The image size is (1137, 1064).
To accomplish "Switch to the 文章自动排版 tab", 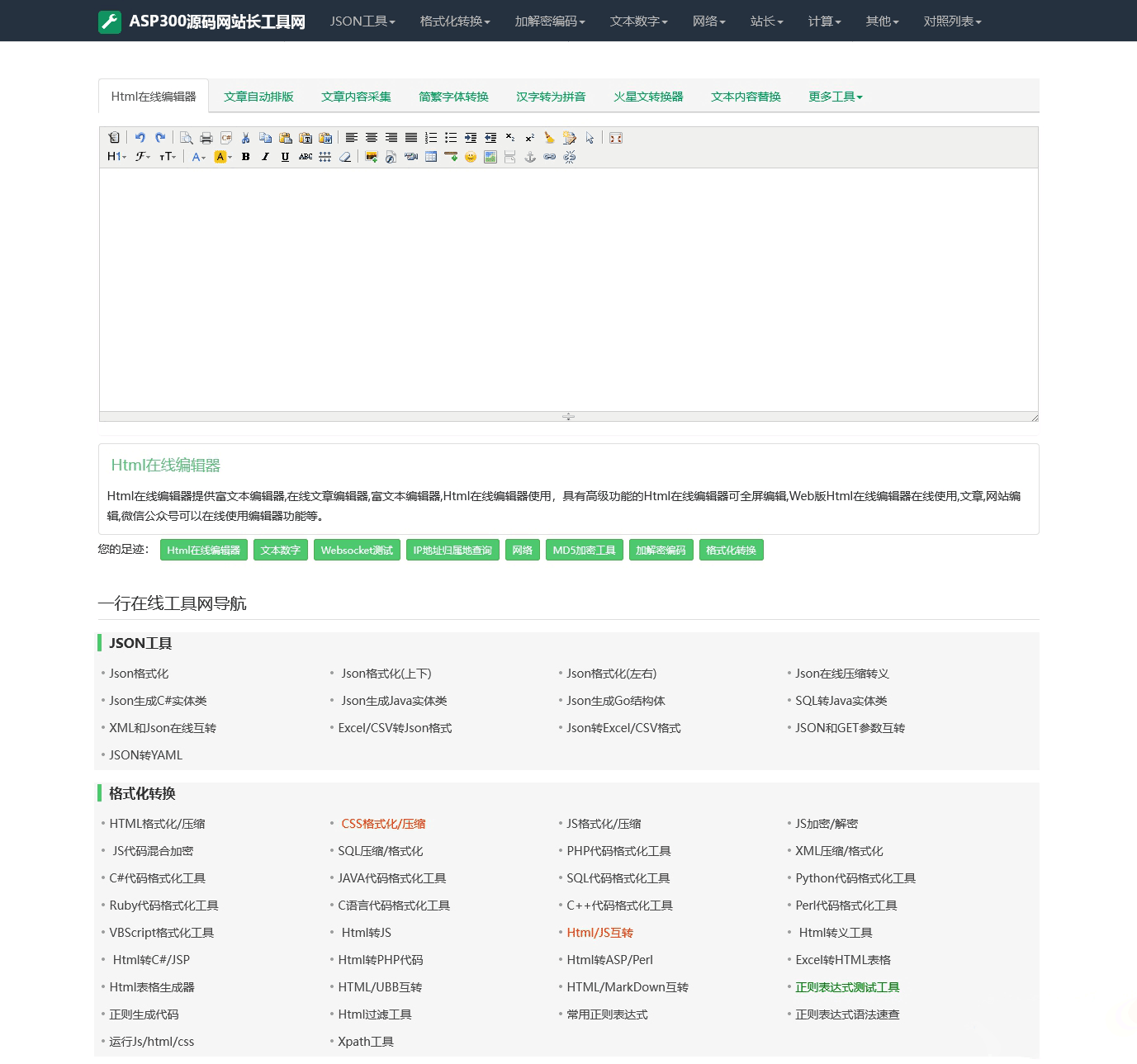I will [258, 97].
